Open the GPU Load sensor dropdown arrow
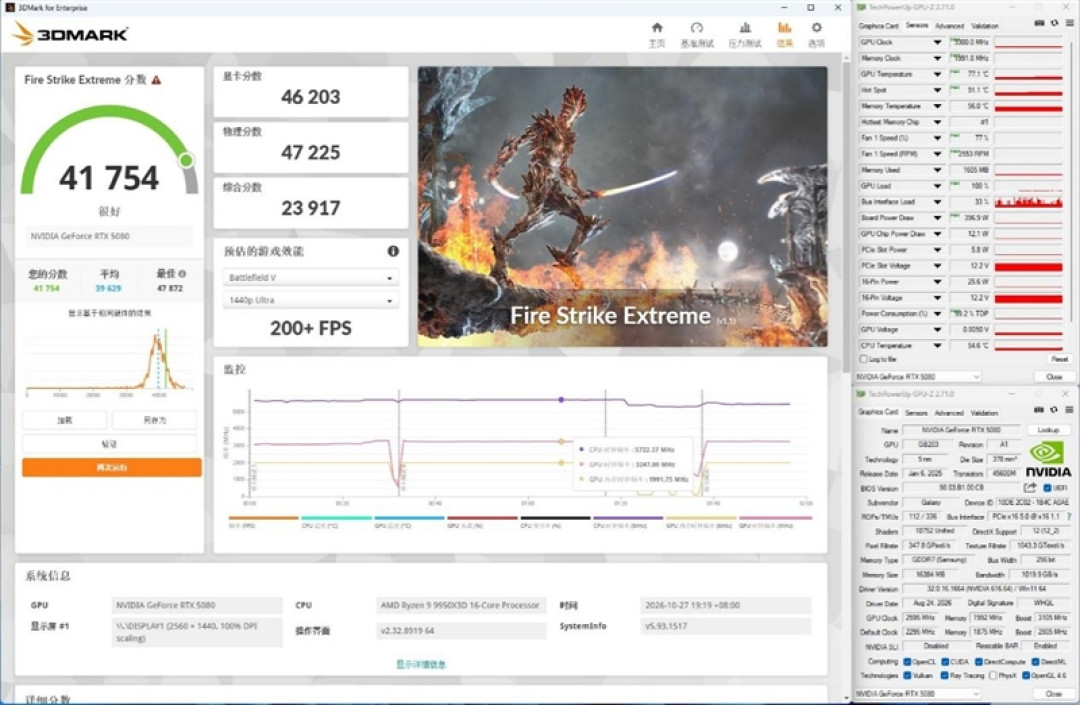Screen dimensions: 1080x705 coord(937,186)
